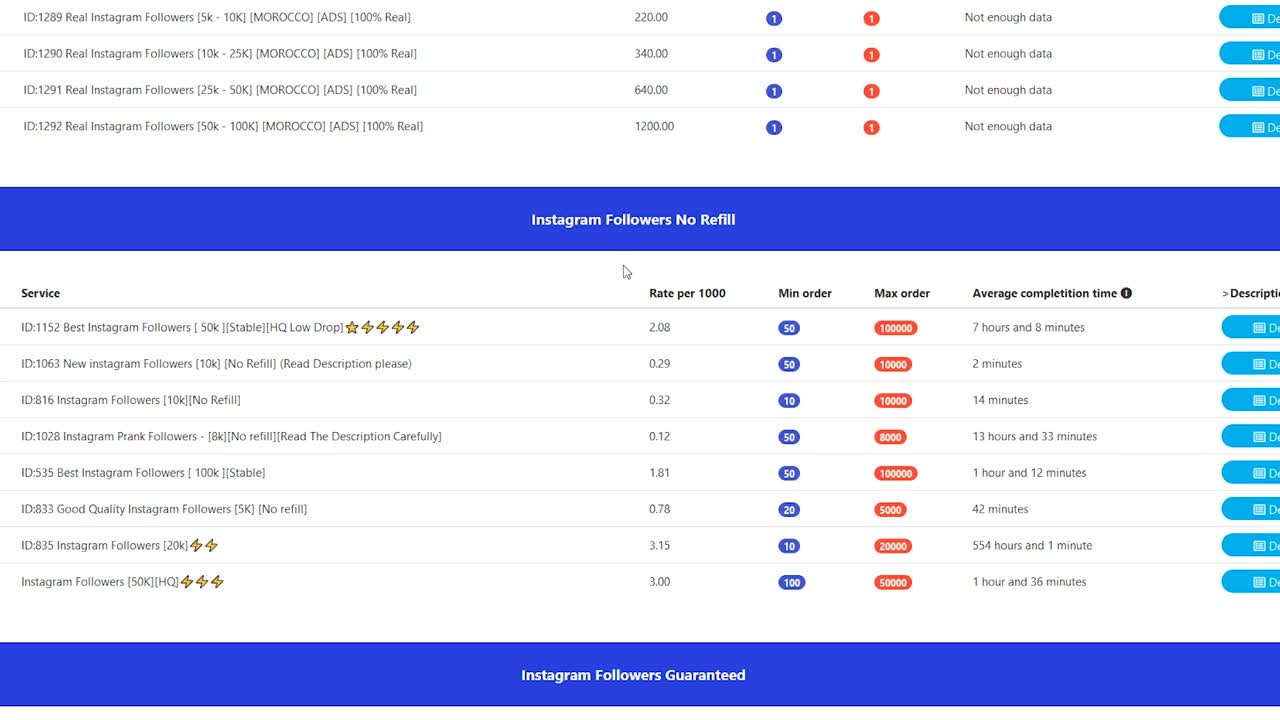Click the 220.00 rate value
Screen dimensions: 1280x720
click(x=651, y=17)
